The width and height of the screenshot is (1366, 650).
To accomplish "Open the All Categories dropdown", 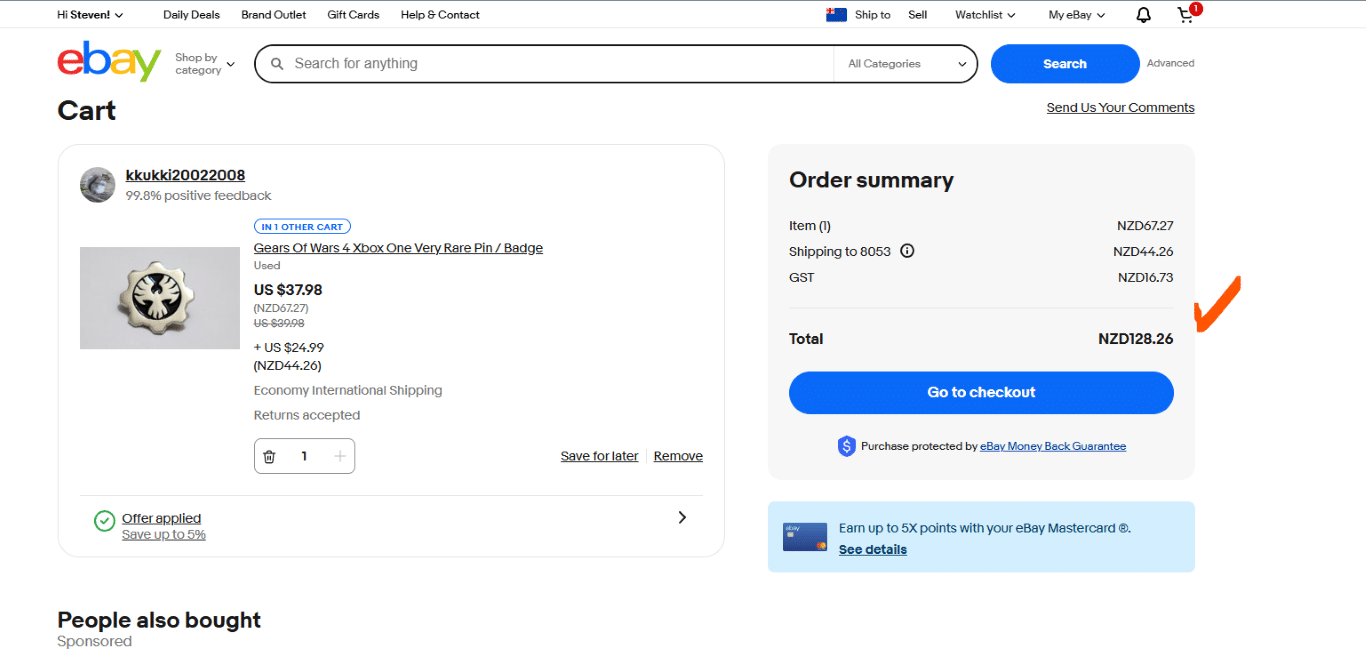I will point(907,64).
